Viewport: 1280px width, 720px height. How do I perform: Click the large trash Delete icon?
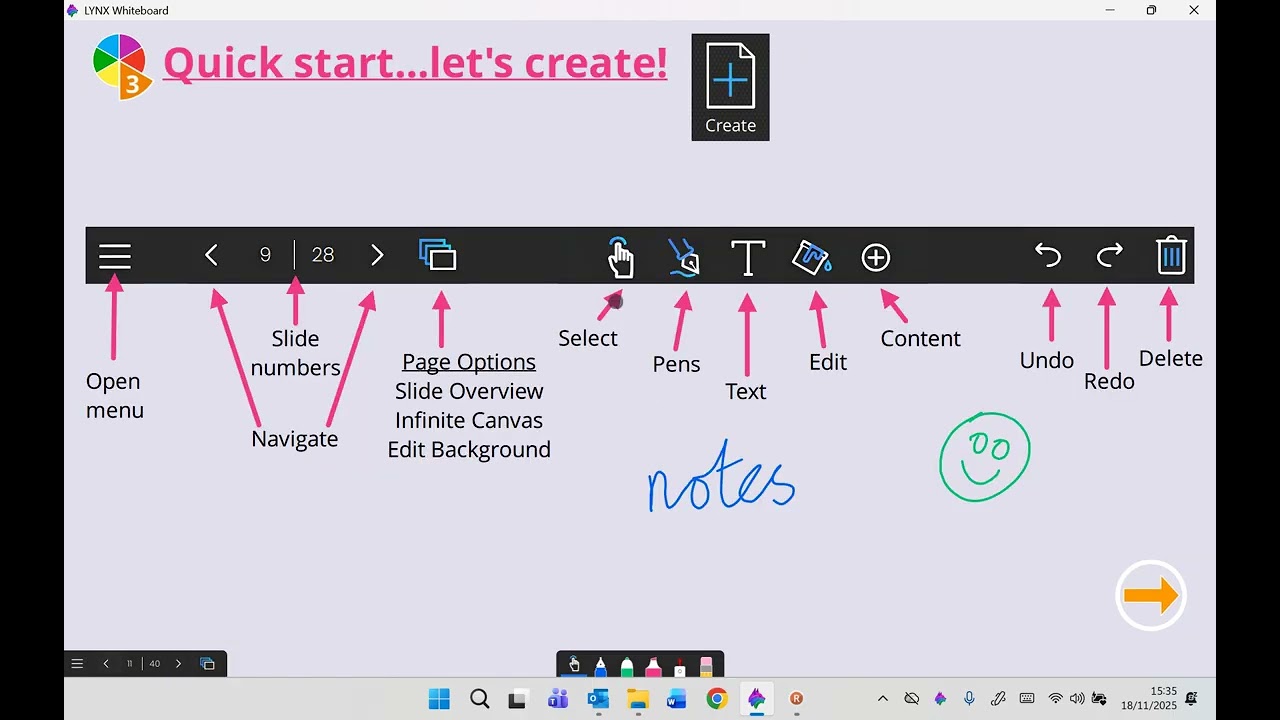click(1171, 255)
